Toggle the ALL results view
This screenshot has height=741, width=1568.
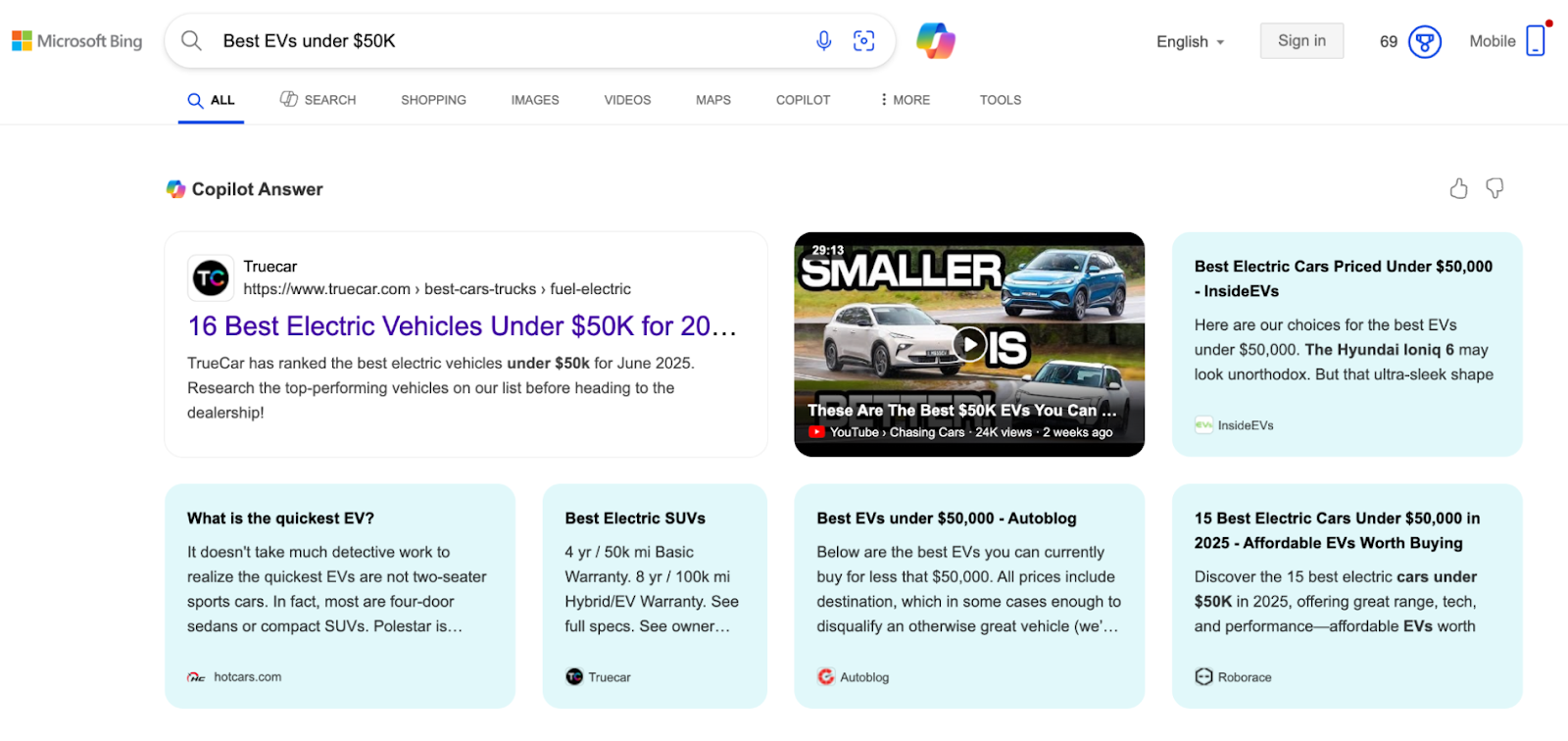pyautogui.click(x=211, y=99)
